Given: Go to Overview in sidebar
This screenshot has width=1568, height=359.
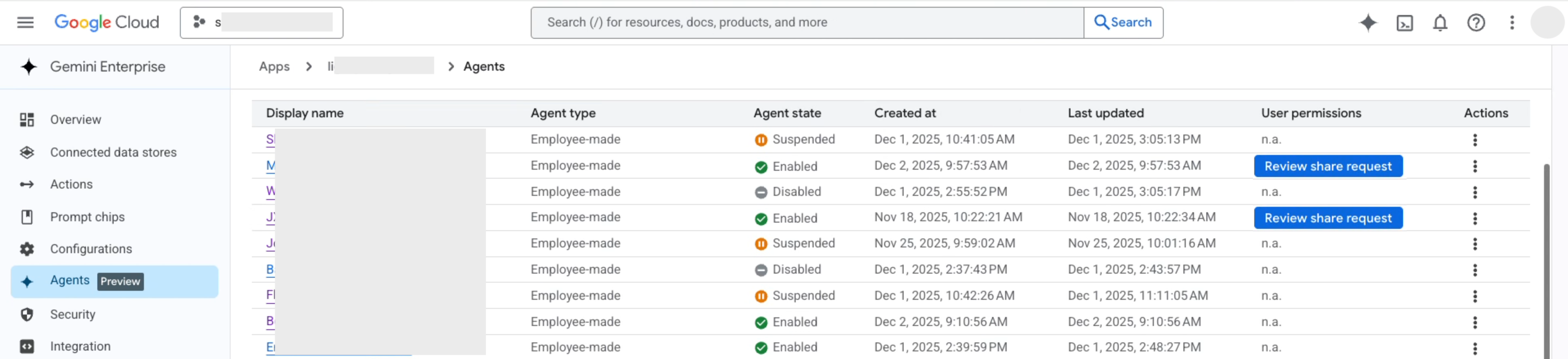Looking at the screenshot, I should [75, 119].
